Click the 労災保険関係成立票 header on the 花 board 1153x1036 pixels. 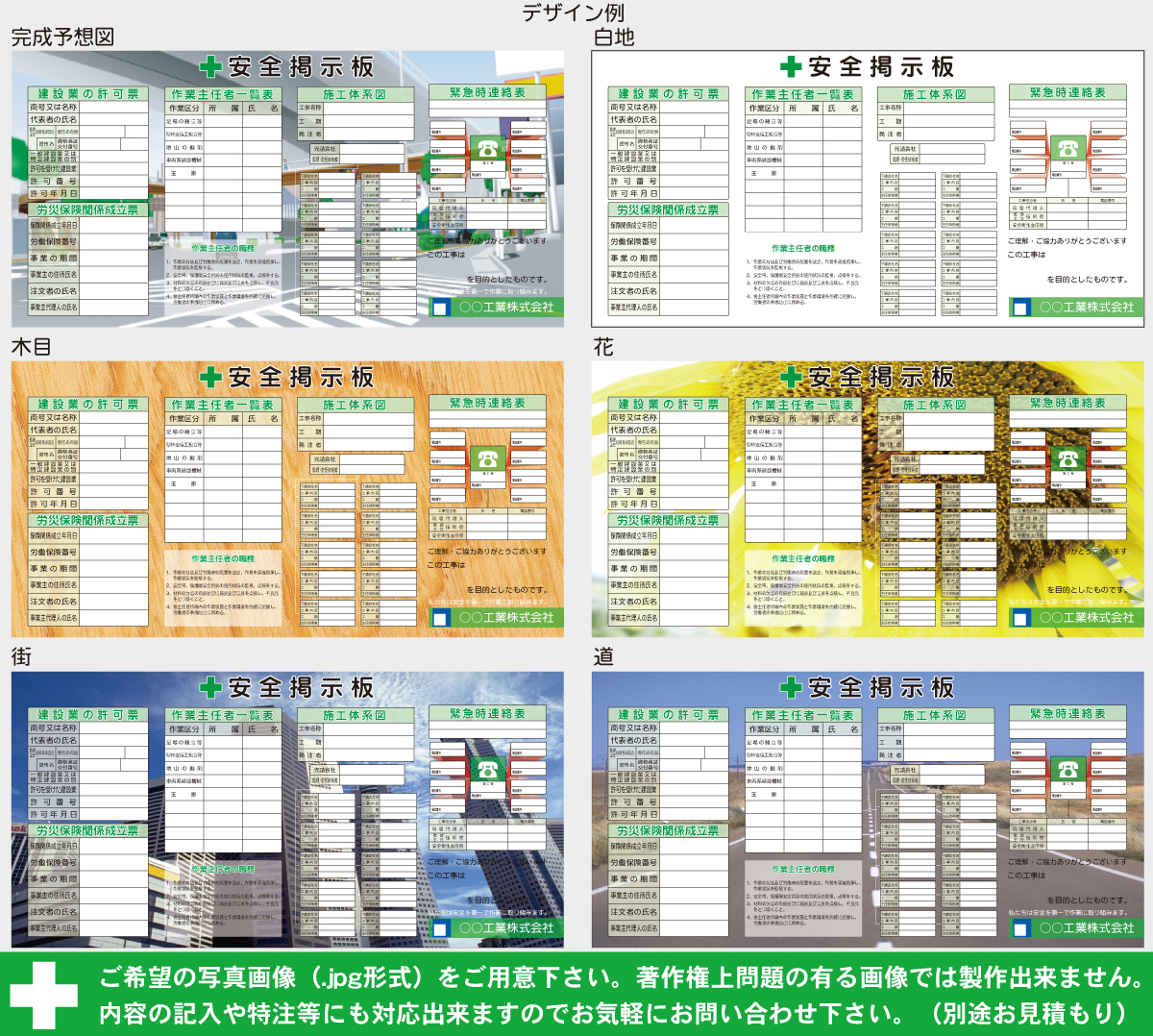[668, 520]
